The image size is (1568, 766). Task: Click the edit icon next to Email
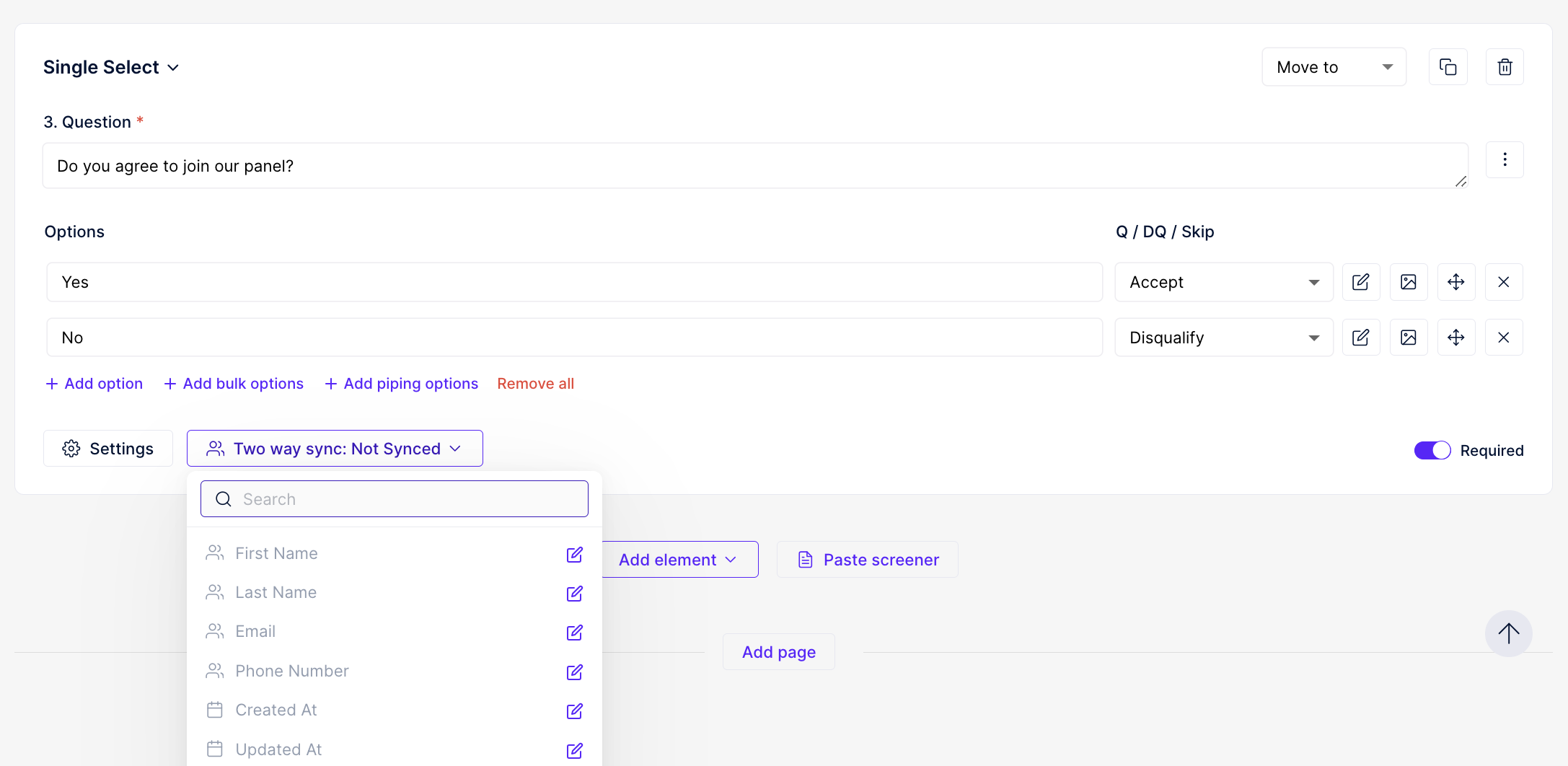tap(575, 633)
